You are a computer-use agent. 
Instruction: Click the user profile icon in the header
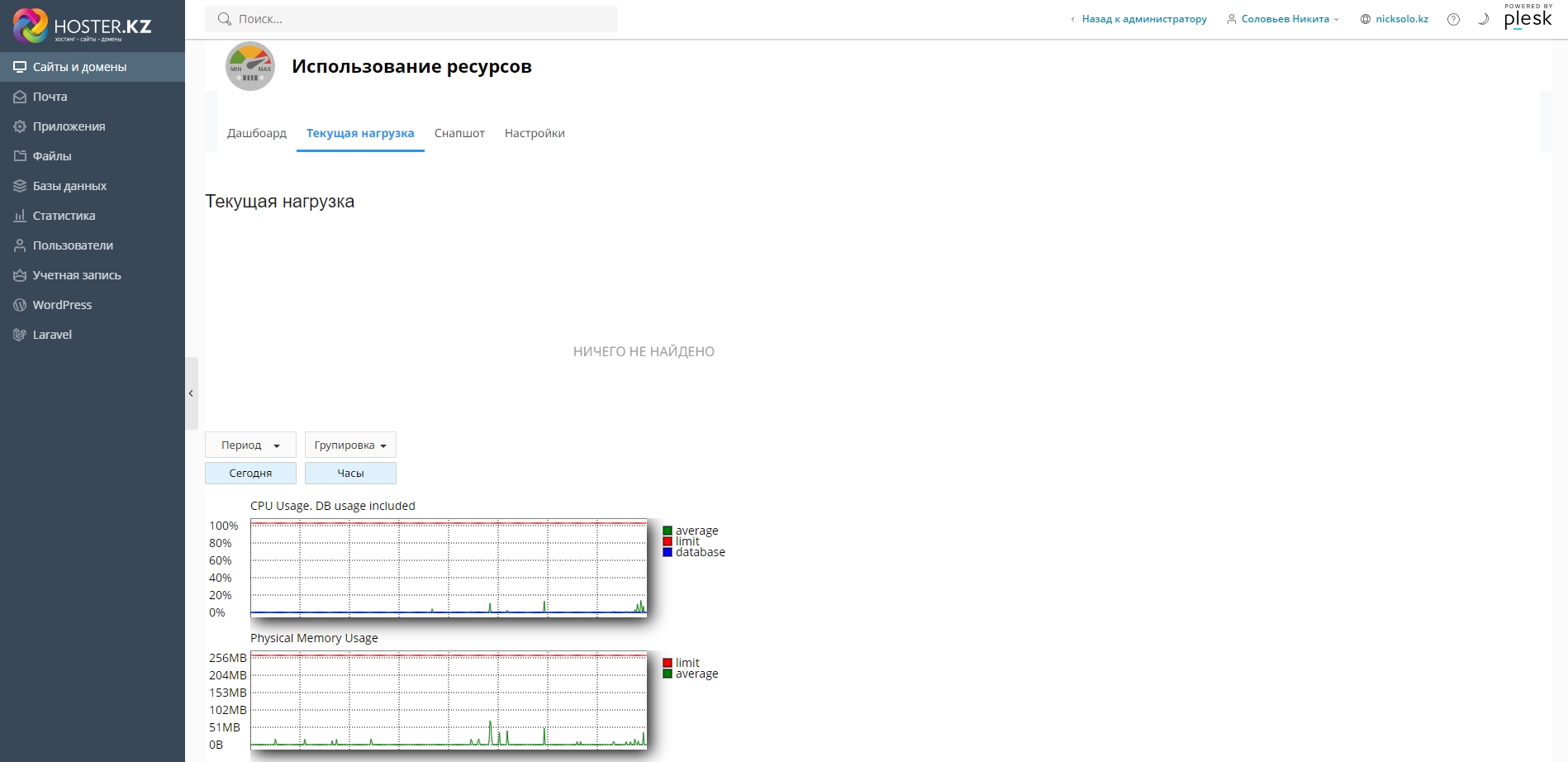click(1232, 19)
